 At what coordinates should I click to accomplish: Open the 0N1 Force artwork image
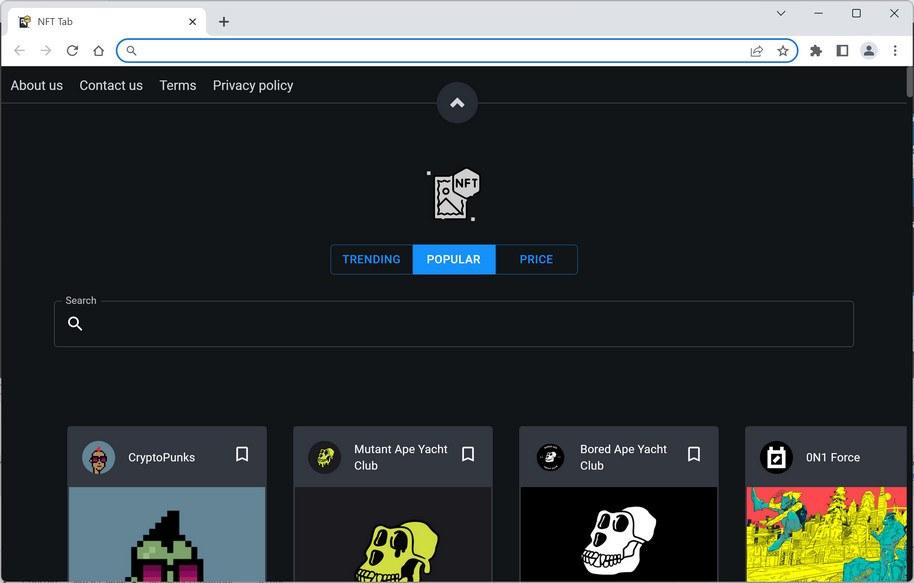click(x=826, y=535)
